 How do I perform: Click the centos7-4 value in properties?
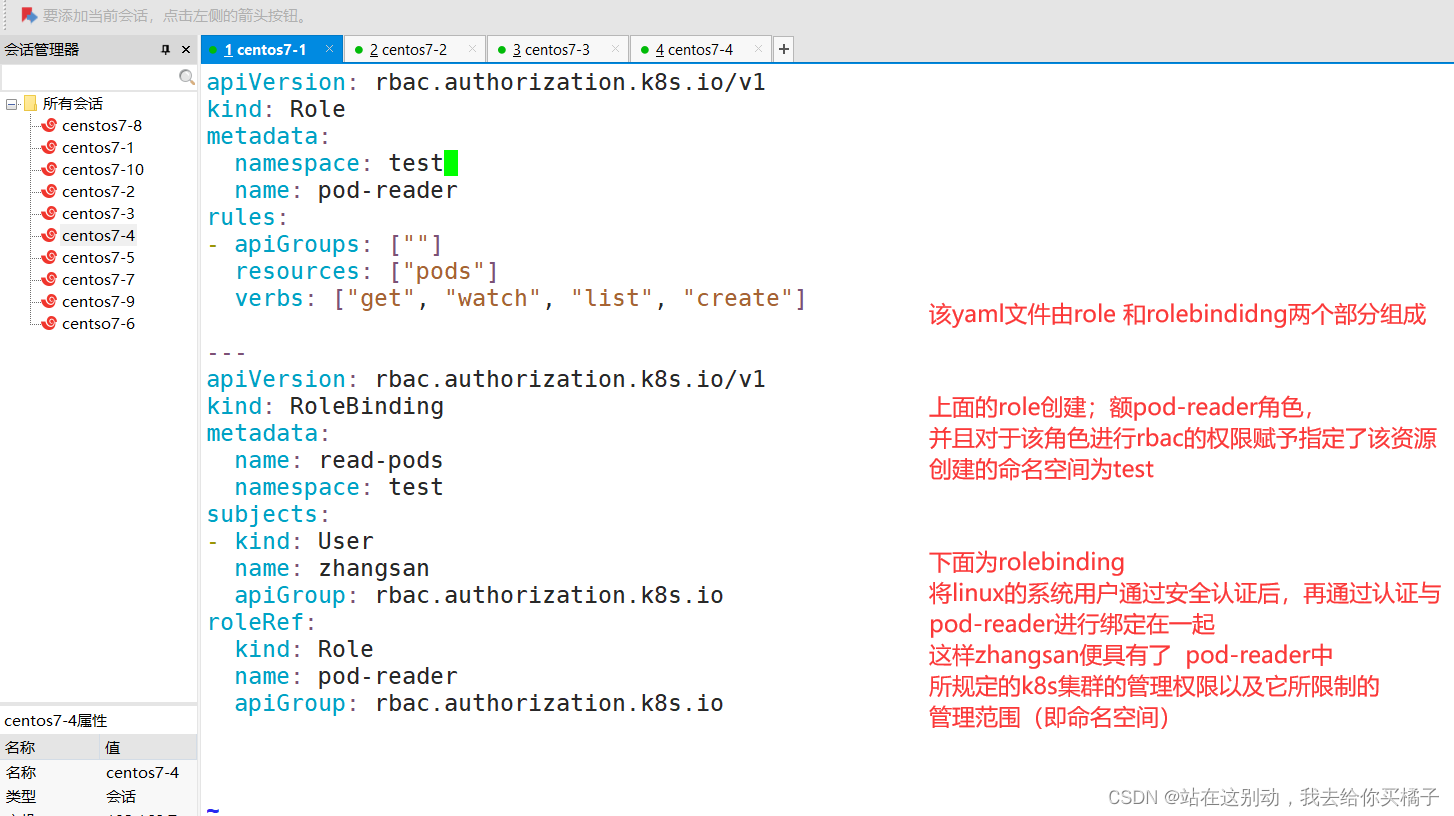click(x=142, y=773)
